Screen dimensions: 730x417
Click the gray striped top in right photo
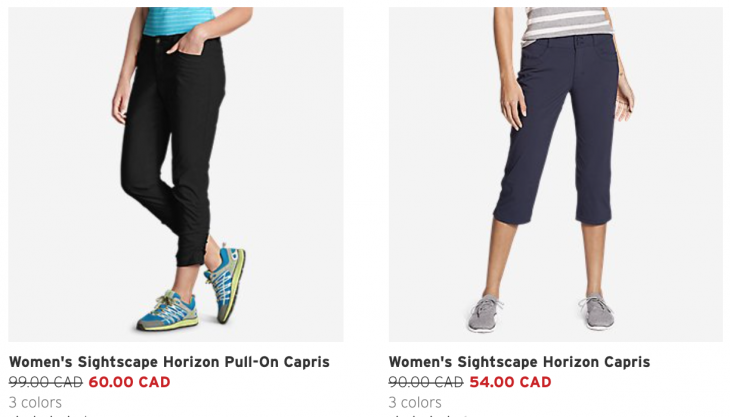[x=566, y=24]
